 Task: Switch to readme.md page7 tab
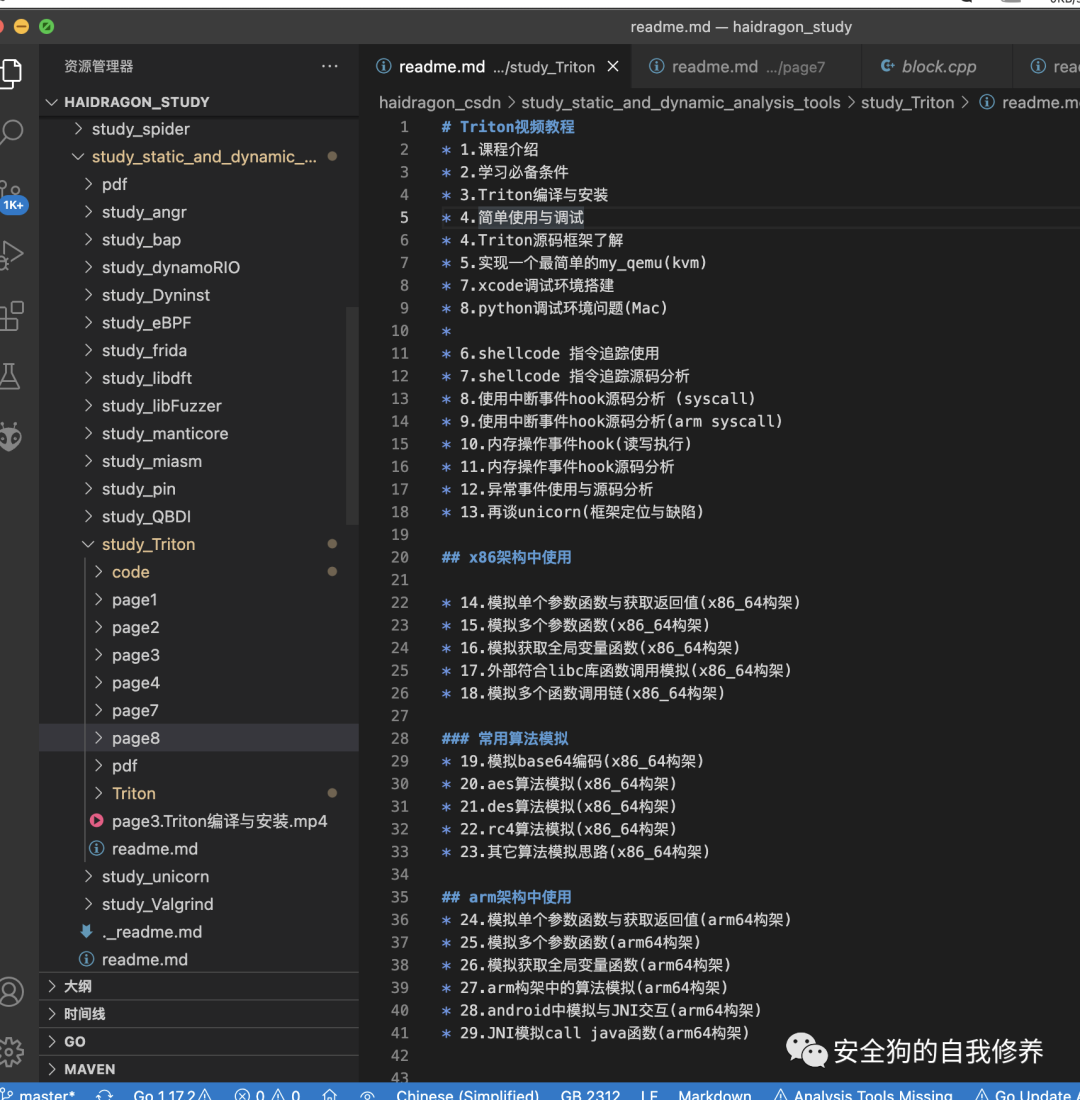click(746, 67)
